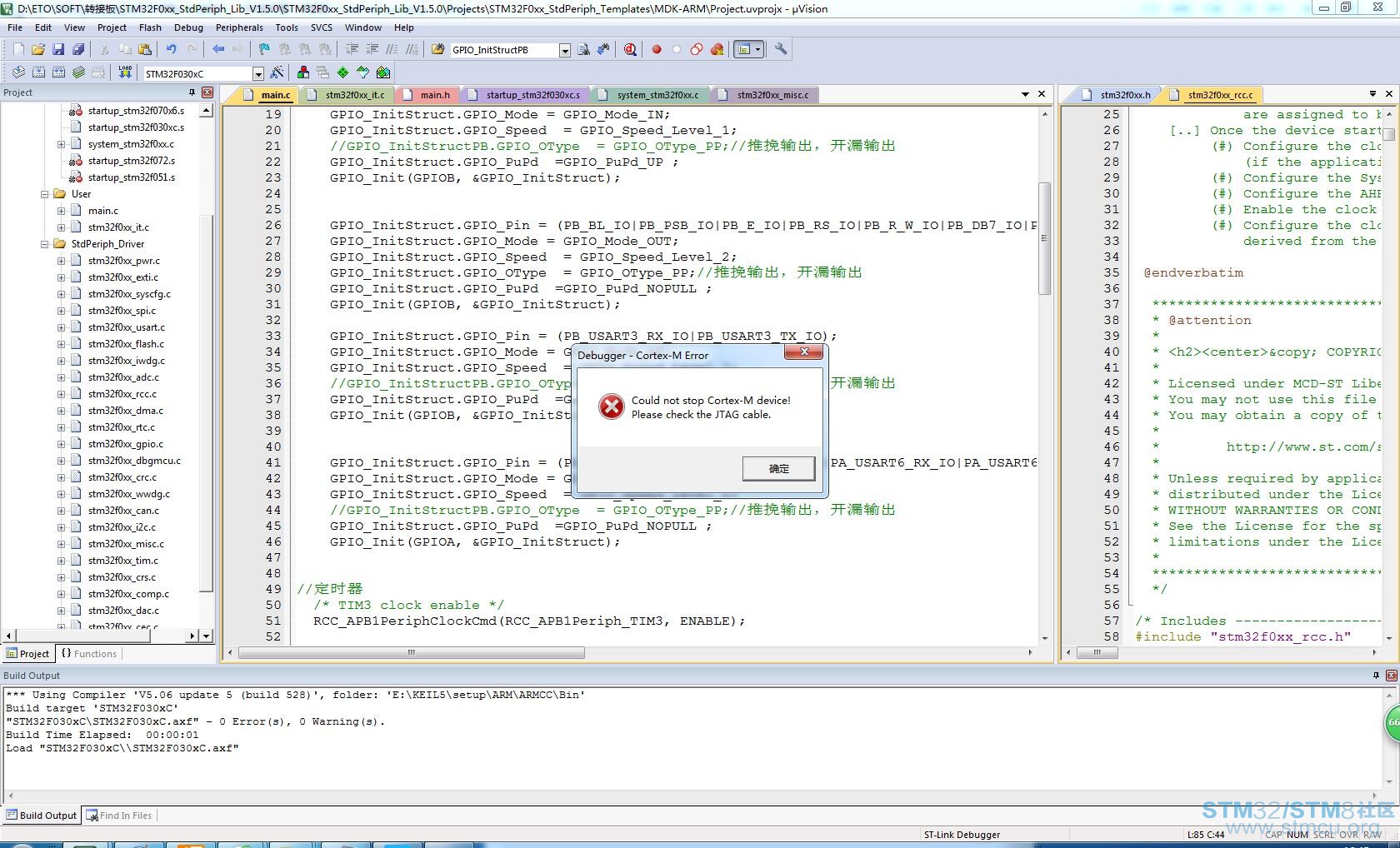Select Software Packs icon

(363, 72)
